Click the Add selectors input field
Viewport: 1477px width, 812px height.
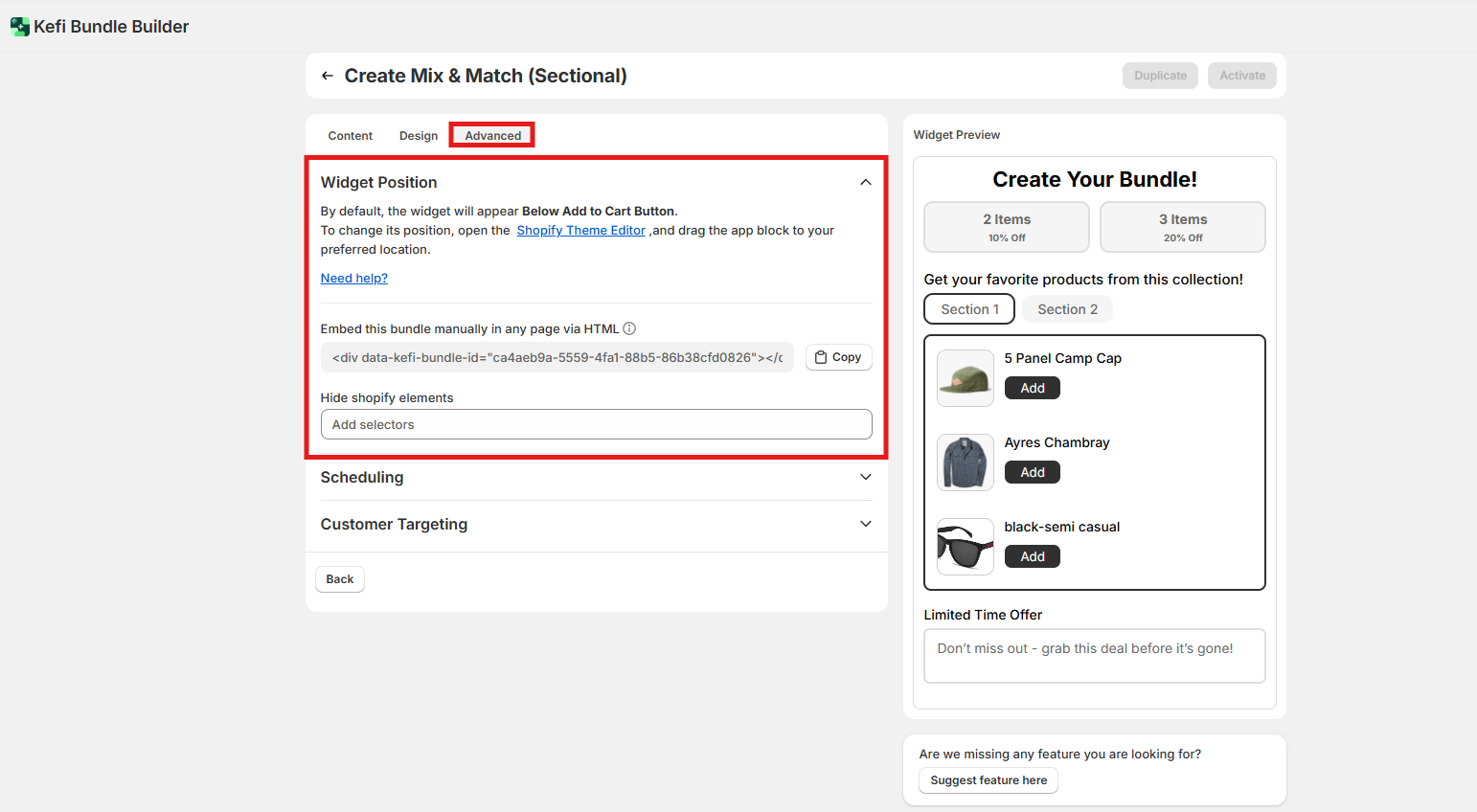[x=596, y=424]
